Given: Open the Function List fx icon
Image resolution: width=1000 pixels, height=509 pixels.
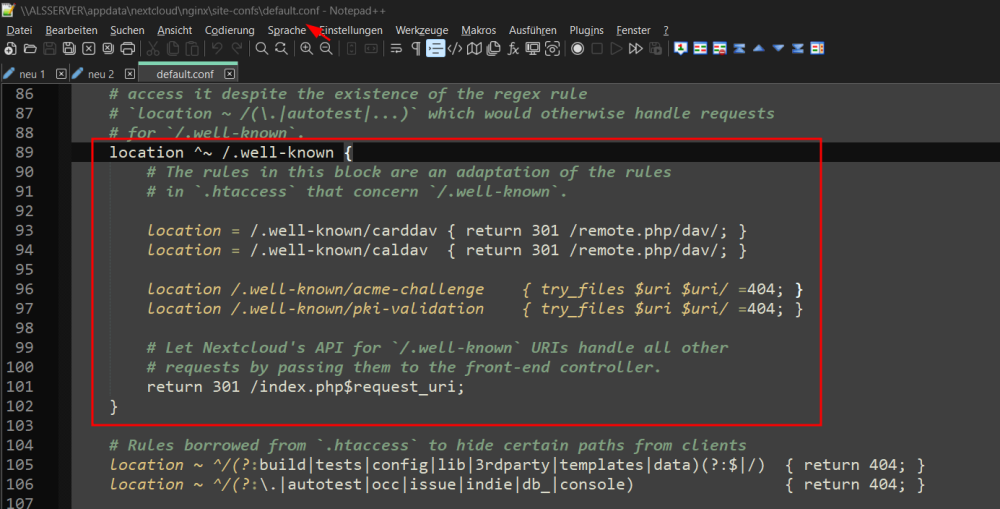Looking at the screenshot, I should point(513,48).
